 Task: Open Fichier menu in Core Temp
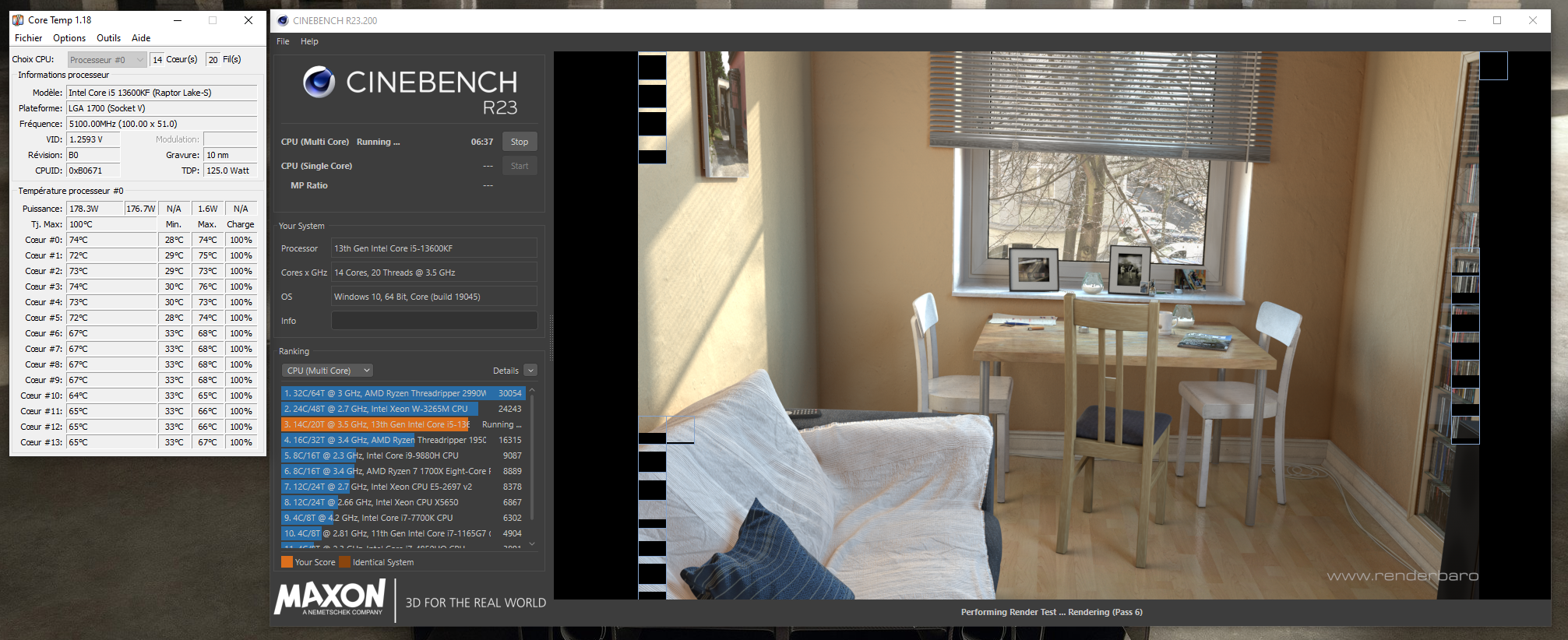pos(29,38)
